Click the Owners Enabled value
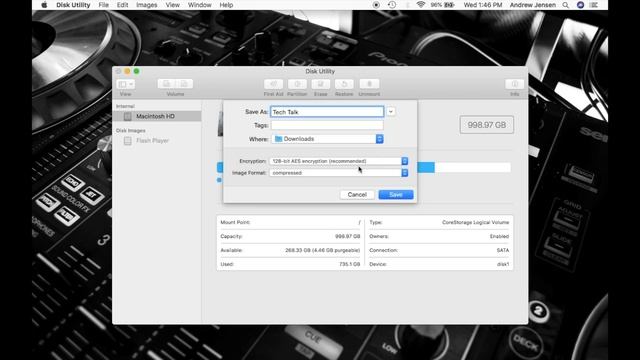The height and width of the screenshot is (360, 640). click(x=499, y=236)
